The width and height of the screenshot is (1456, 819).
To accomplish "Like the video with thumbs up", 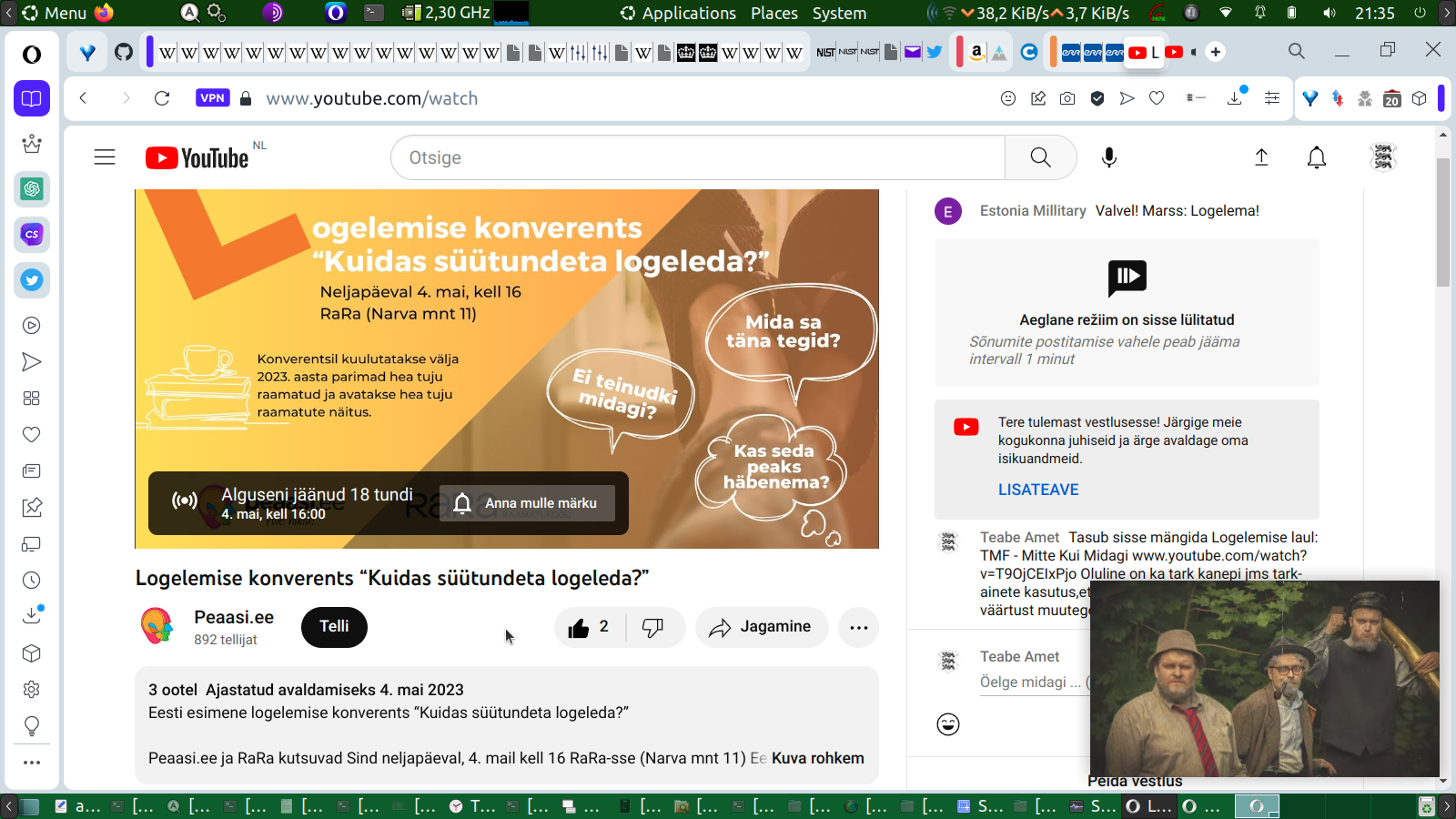I will pos(580,628).
